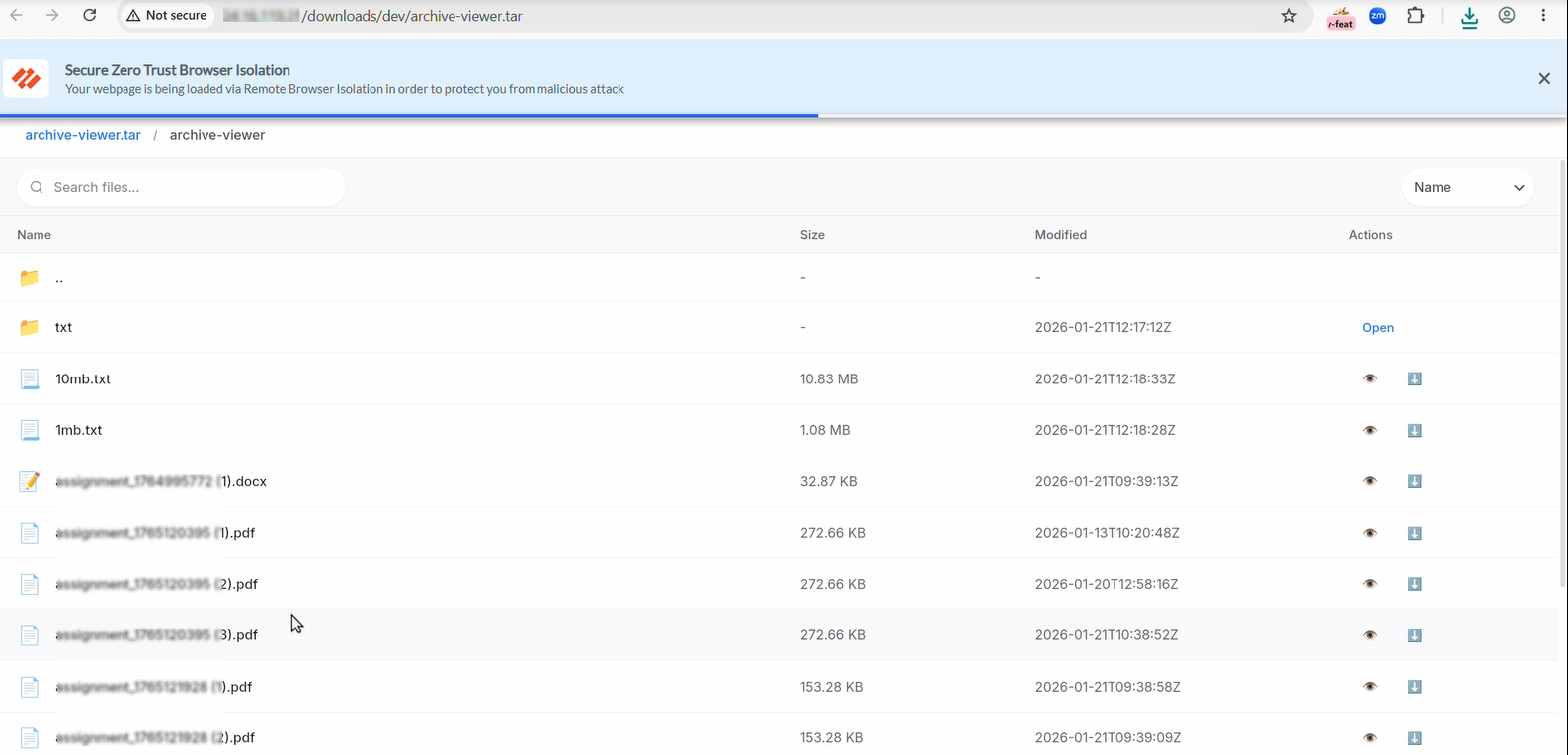This screenshot has width=1568, height=755.
Task: Click the modified time 2026-01-21T10:38:52Z
Action: coord(1107,635)
